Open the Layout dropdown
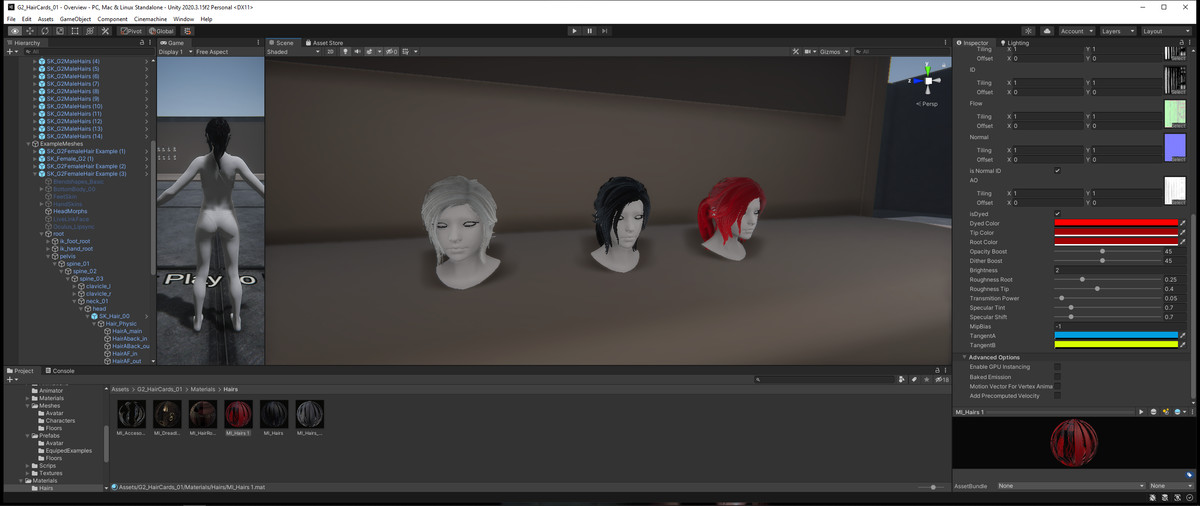 pyautogui.click(x=1166, y=31)
